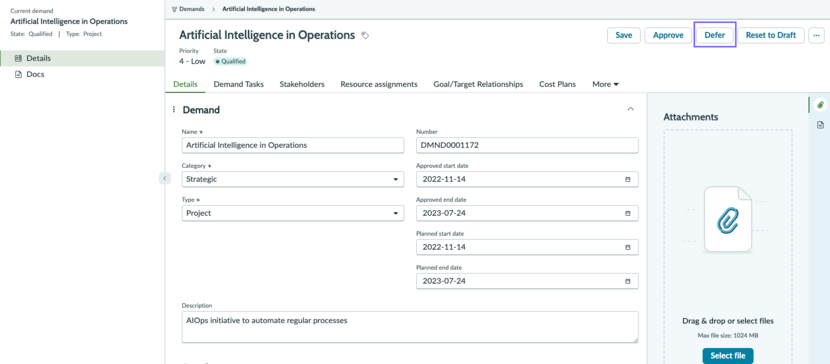Screen dimensions: 830x364
Task: Select Docs in the left sidebar
Action: pos(82,74)
